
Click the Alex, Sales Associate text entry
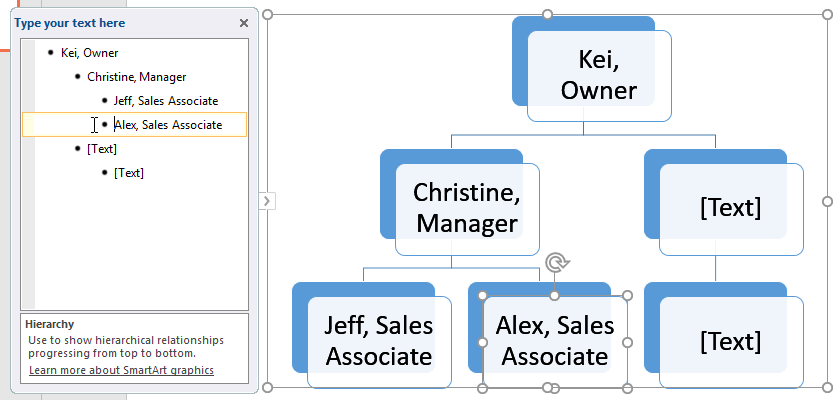pos(167,125)
